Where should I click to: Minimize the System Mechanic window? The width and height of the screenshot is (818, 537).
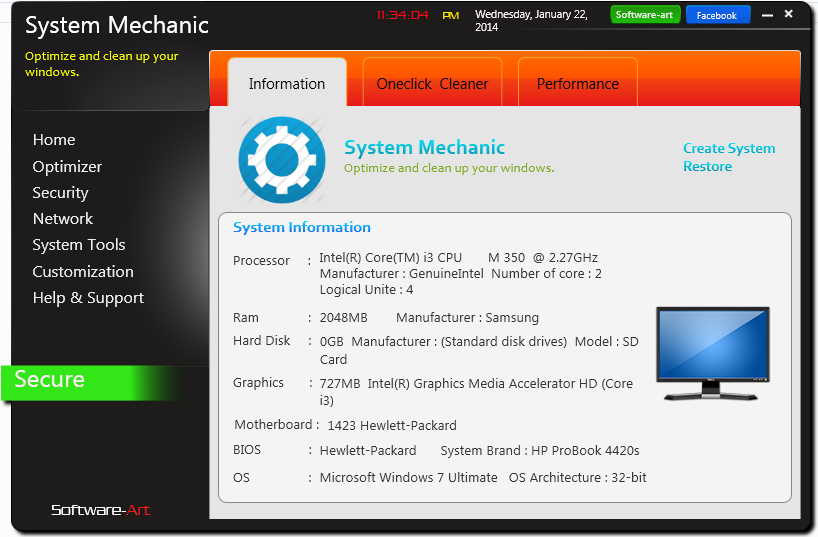tap(767, 16)
